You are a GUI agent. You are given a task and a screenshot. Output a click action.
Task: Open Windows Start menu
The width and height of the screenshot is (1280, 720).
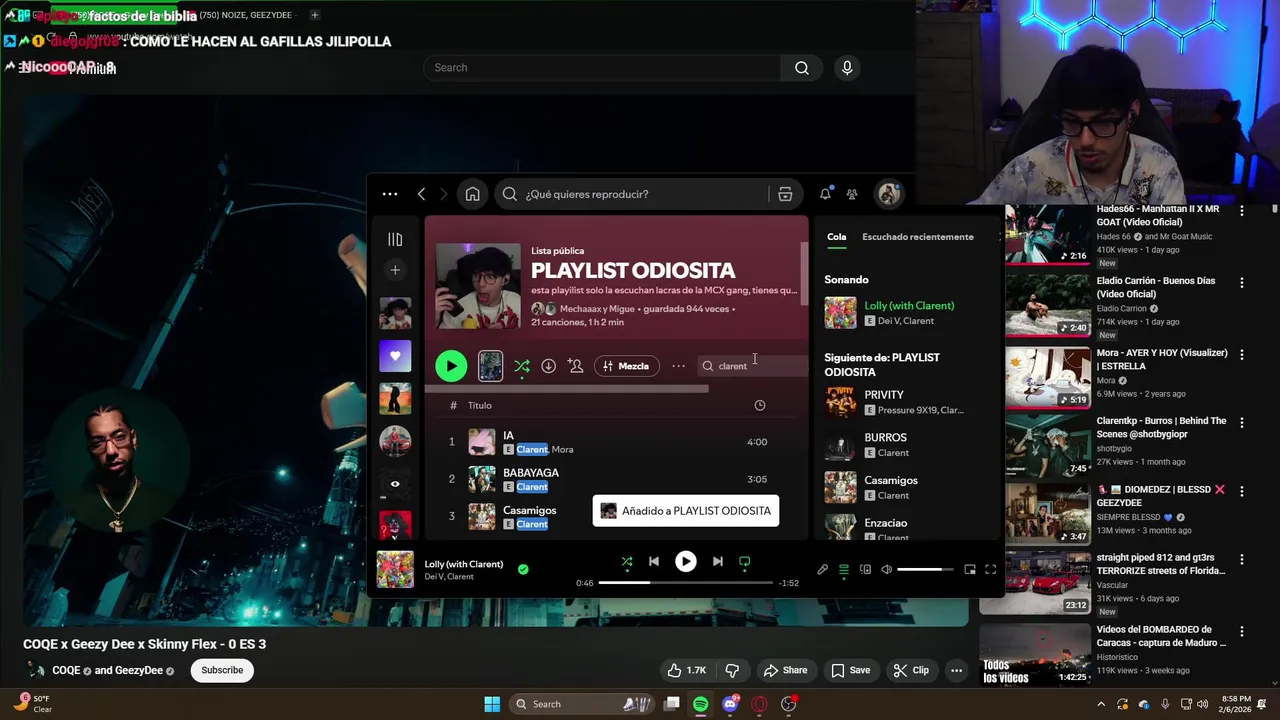point(492,704)
